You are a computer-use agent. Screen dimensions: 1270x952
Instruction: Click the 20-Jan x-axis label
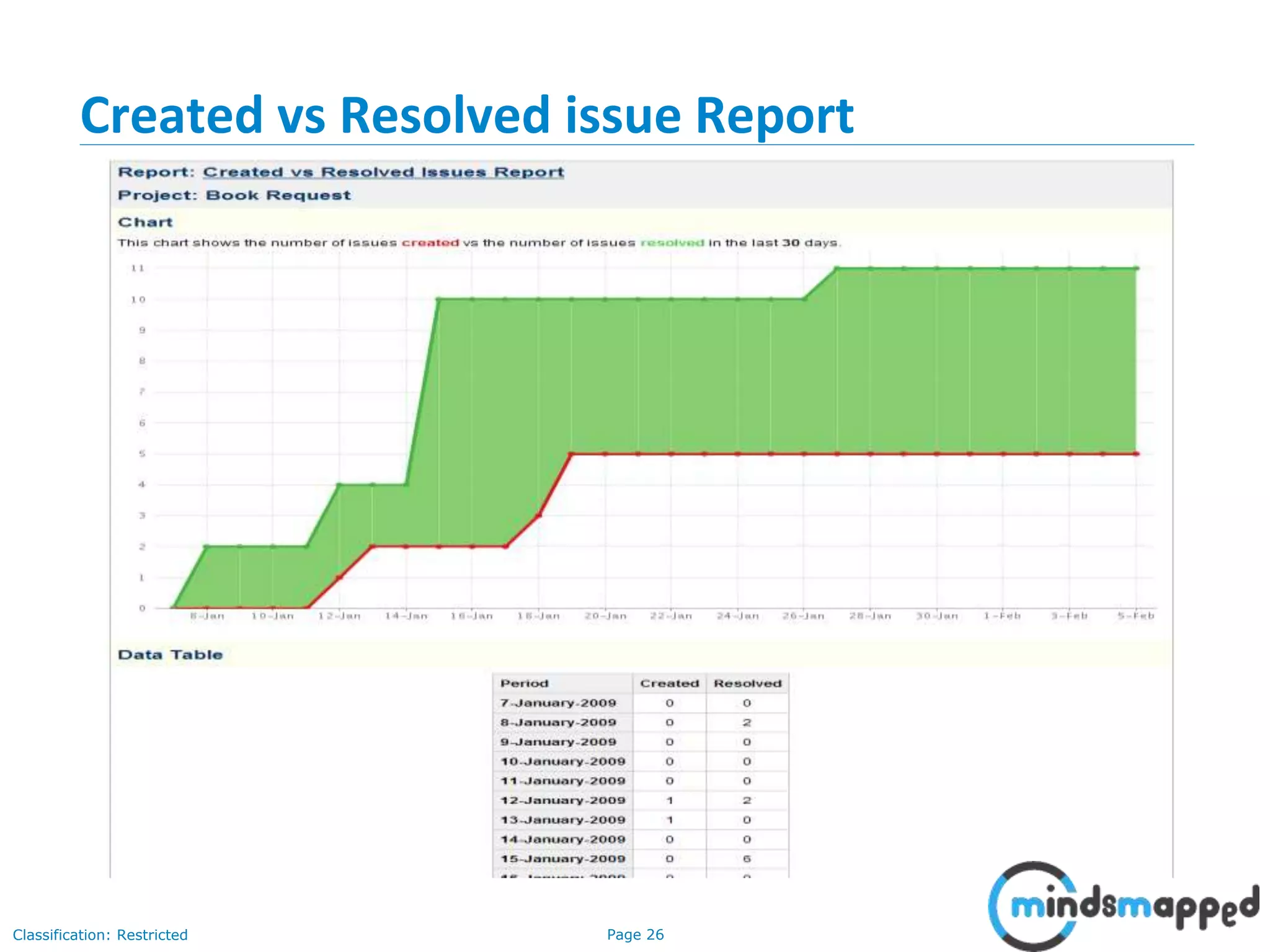605,616
